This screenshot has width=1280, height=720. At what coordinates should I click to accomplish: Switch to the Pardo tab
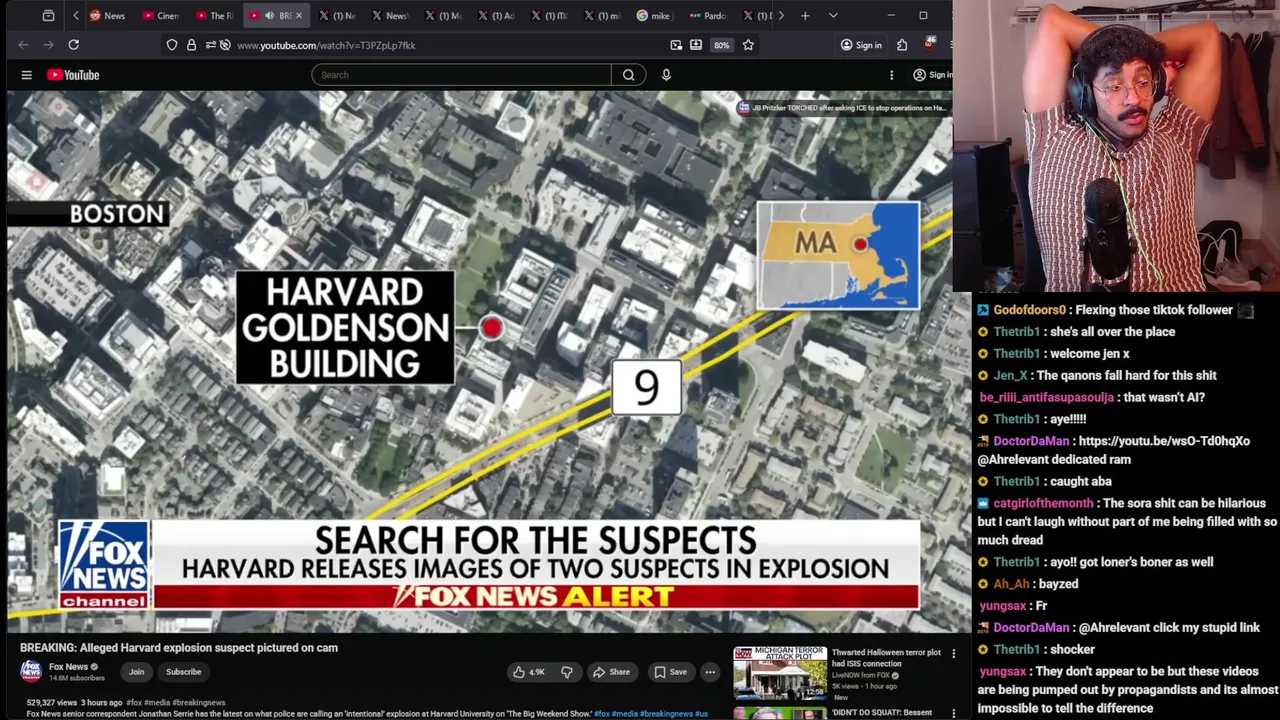coord(708,15)
